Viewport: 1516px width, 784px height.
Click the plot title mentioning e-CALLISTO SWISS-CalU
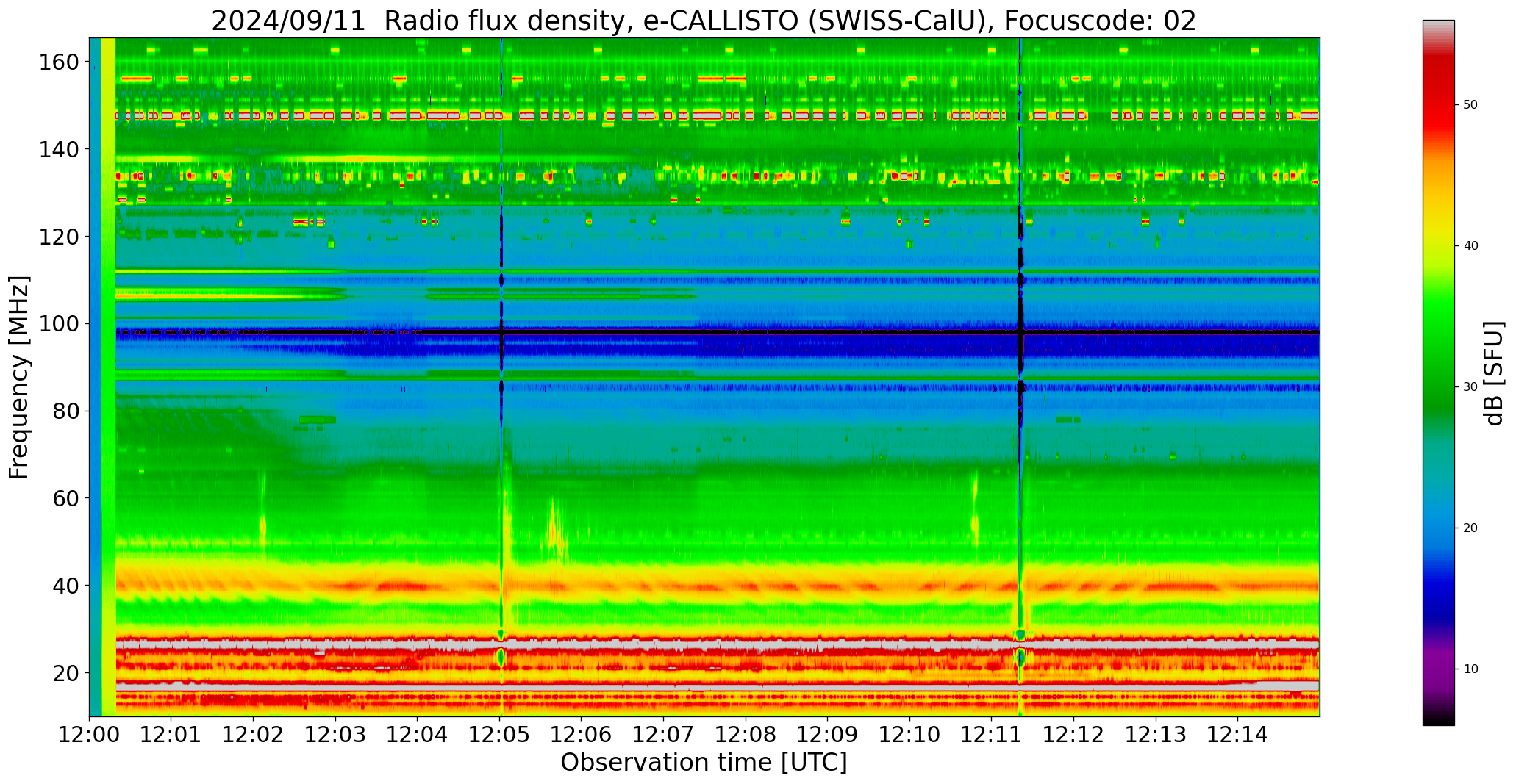(x=704, y=21)
